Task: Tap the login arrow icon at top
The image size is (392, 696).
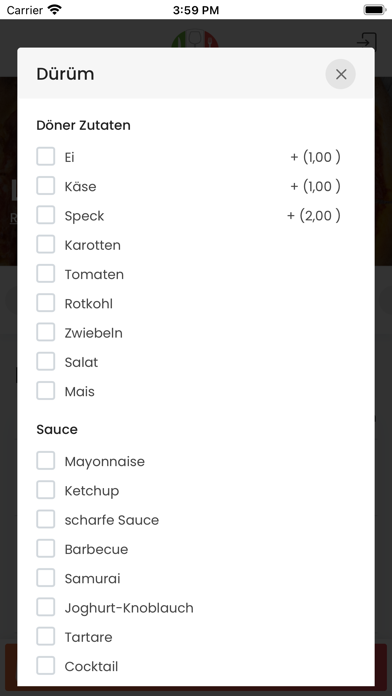Action: click(x=367, y=40)
